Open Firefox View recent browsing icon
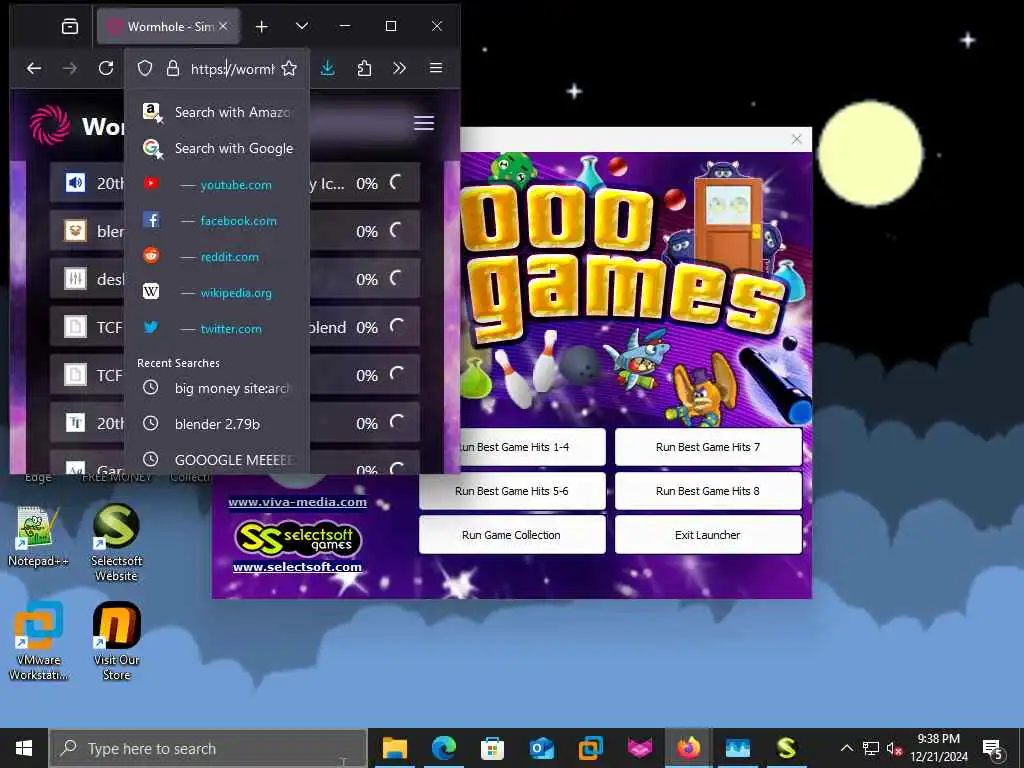Image resolution: width=1024 pixels, height=768 pixels. (70, 26)
